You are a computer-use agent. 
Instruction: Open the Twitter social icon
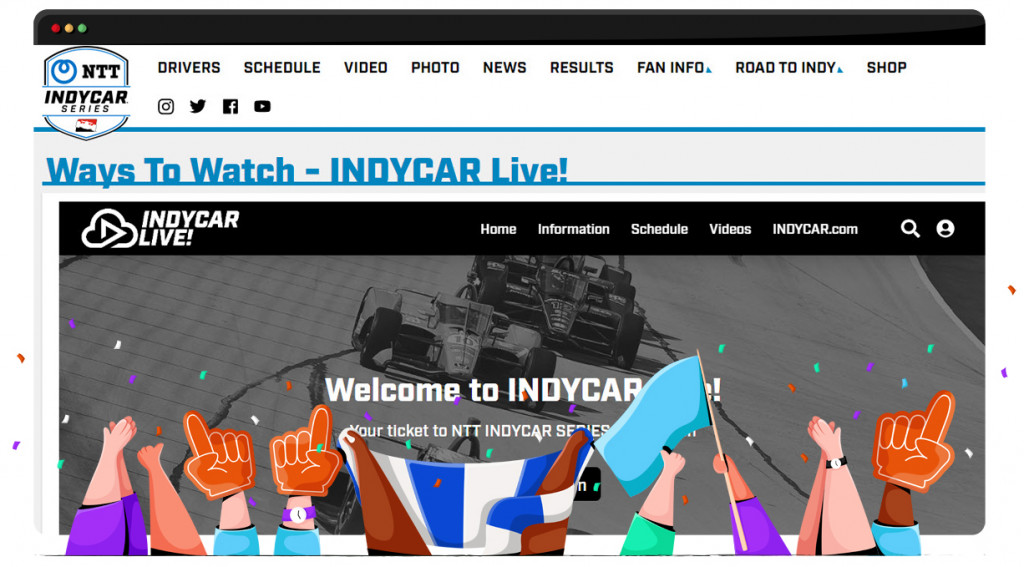pos(198,106)
